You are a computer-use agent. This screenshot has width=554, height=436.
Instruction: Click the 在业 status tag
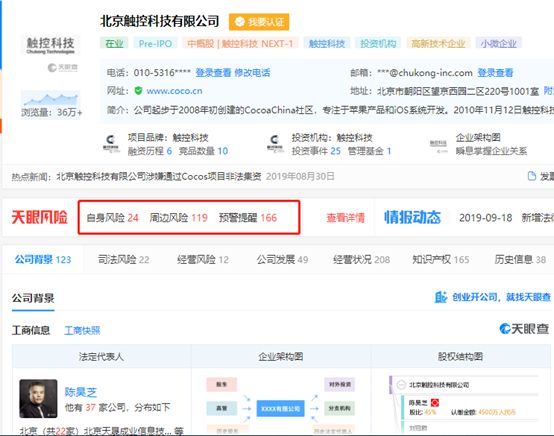(x=114, y=43)
